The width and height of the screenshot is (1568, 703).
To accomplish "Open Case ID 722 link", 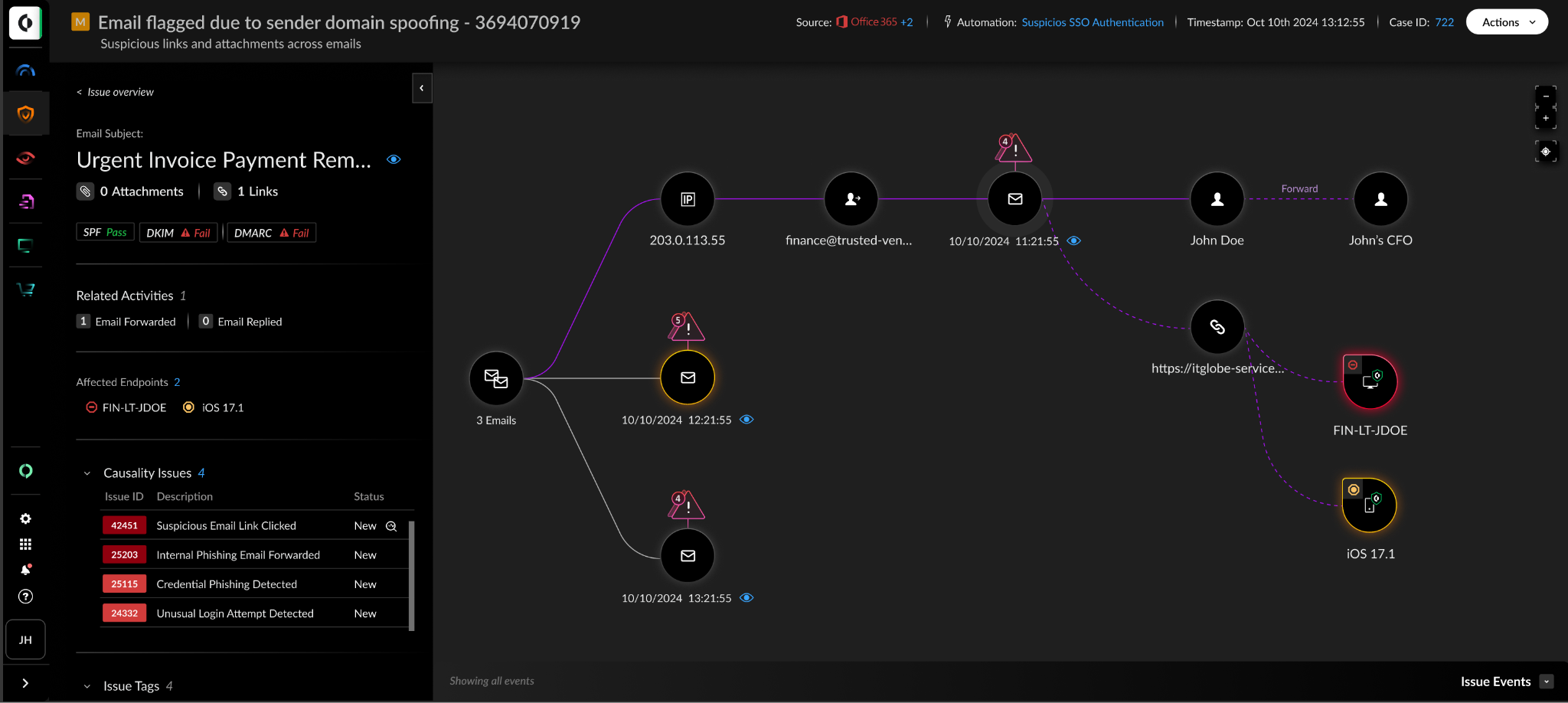I will [1444, 22].
